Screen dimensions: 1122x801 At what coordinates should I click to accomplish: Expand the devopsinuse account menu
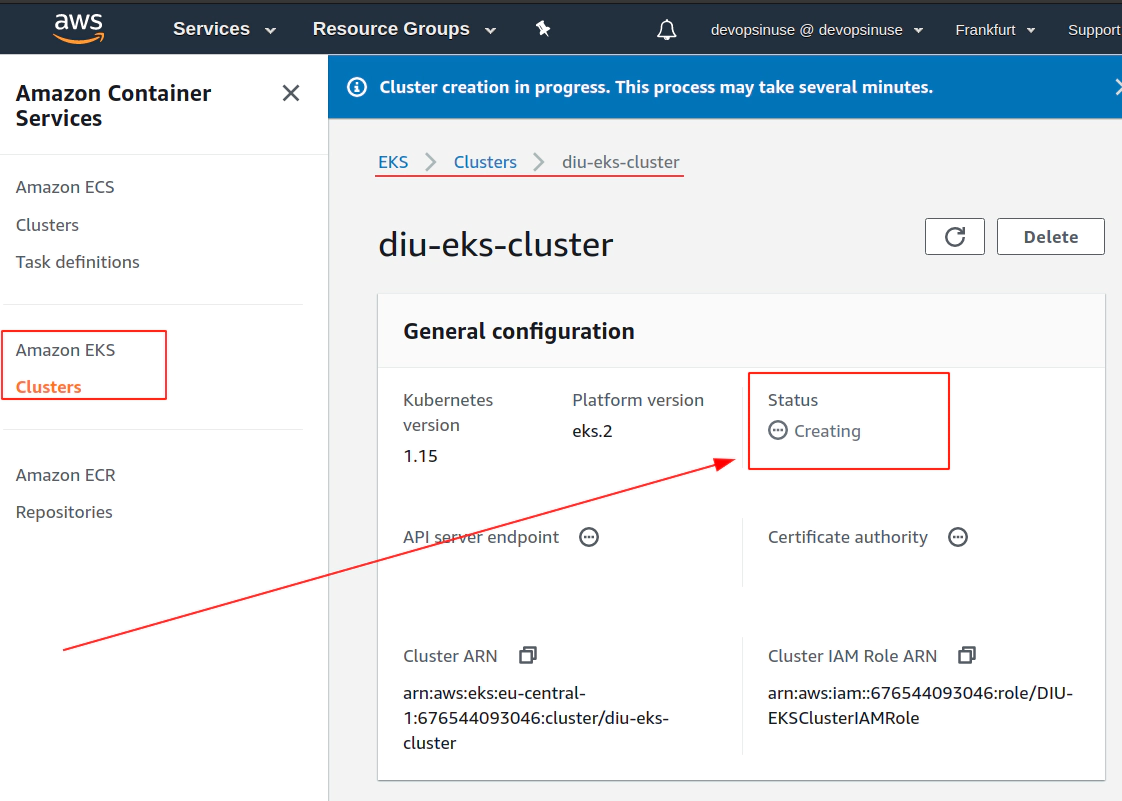[x=816, y=30]
